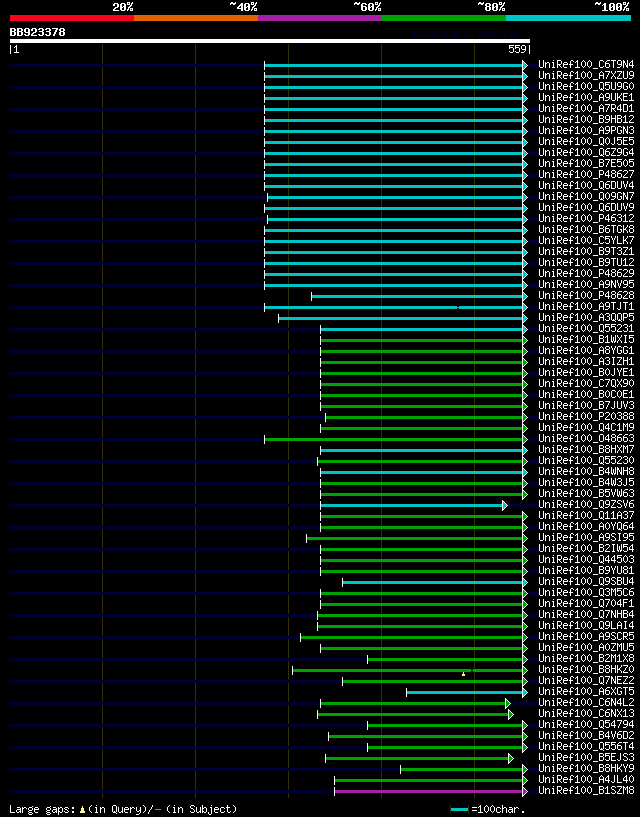640x817 pixels.
Task: Select hit label UniRef100_B8HXM7
Action: [586, 449]
